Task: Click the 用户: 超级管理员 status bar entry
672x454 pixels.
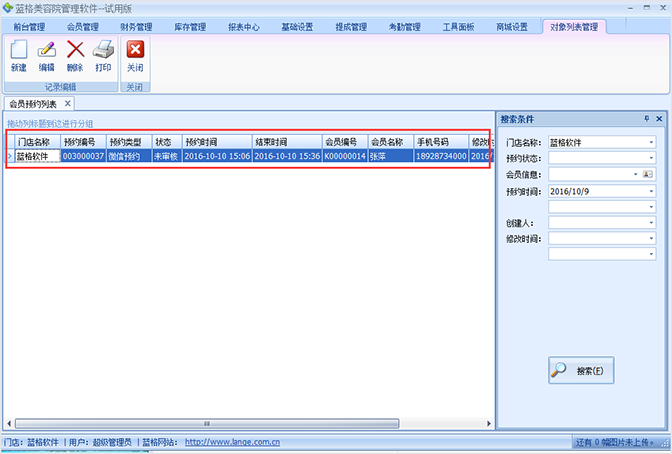Action: 100,442
